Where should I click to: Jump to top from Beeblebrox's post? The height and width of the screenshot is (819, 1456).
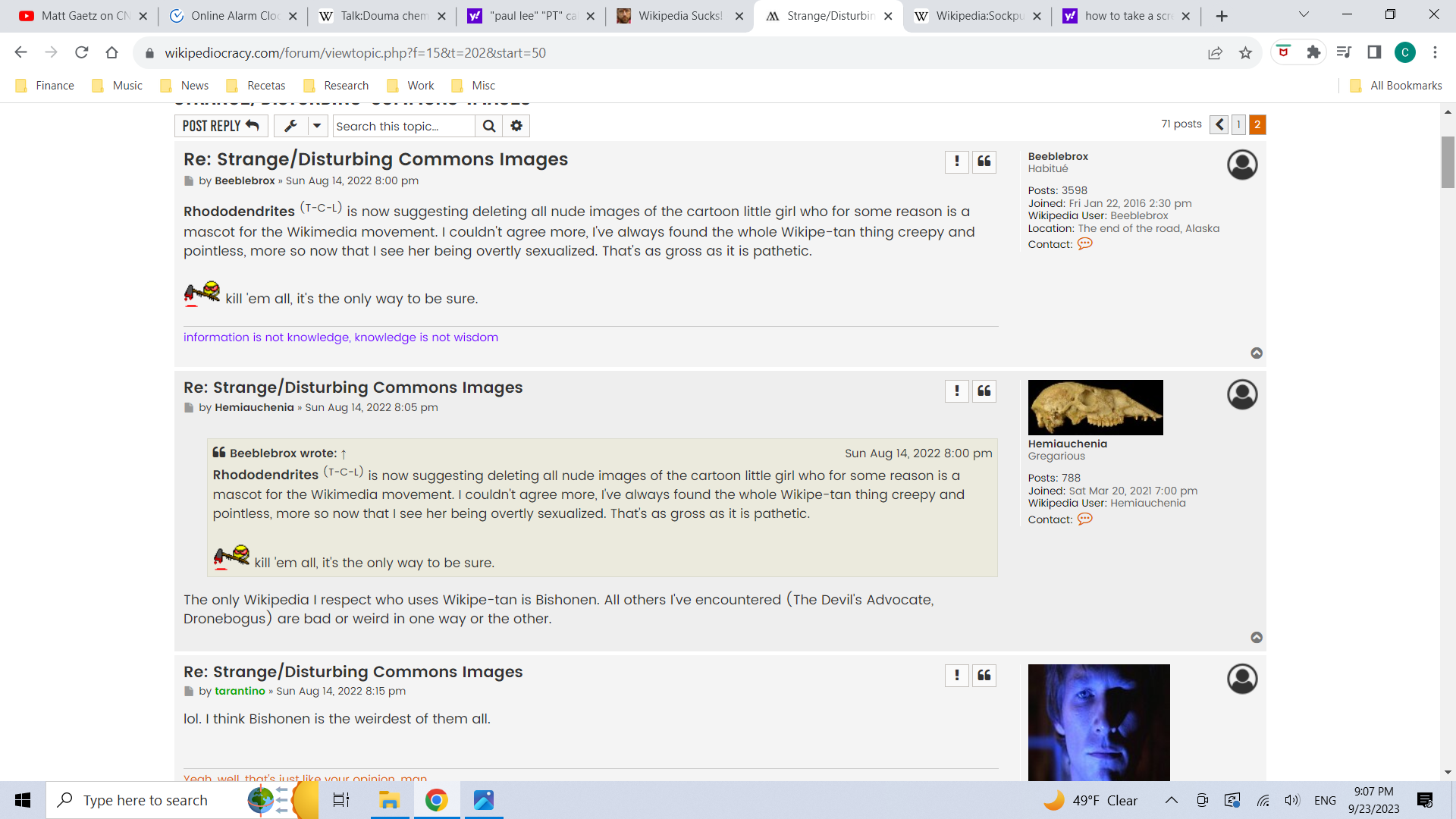pyautogui.click(x=1257, y=353)
